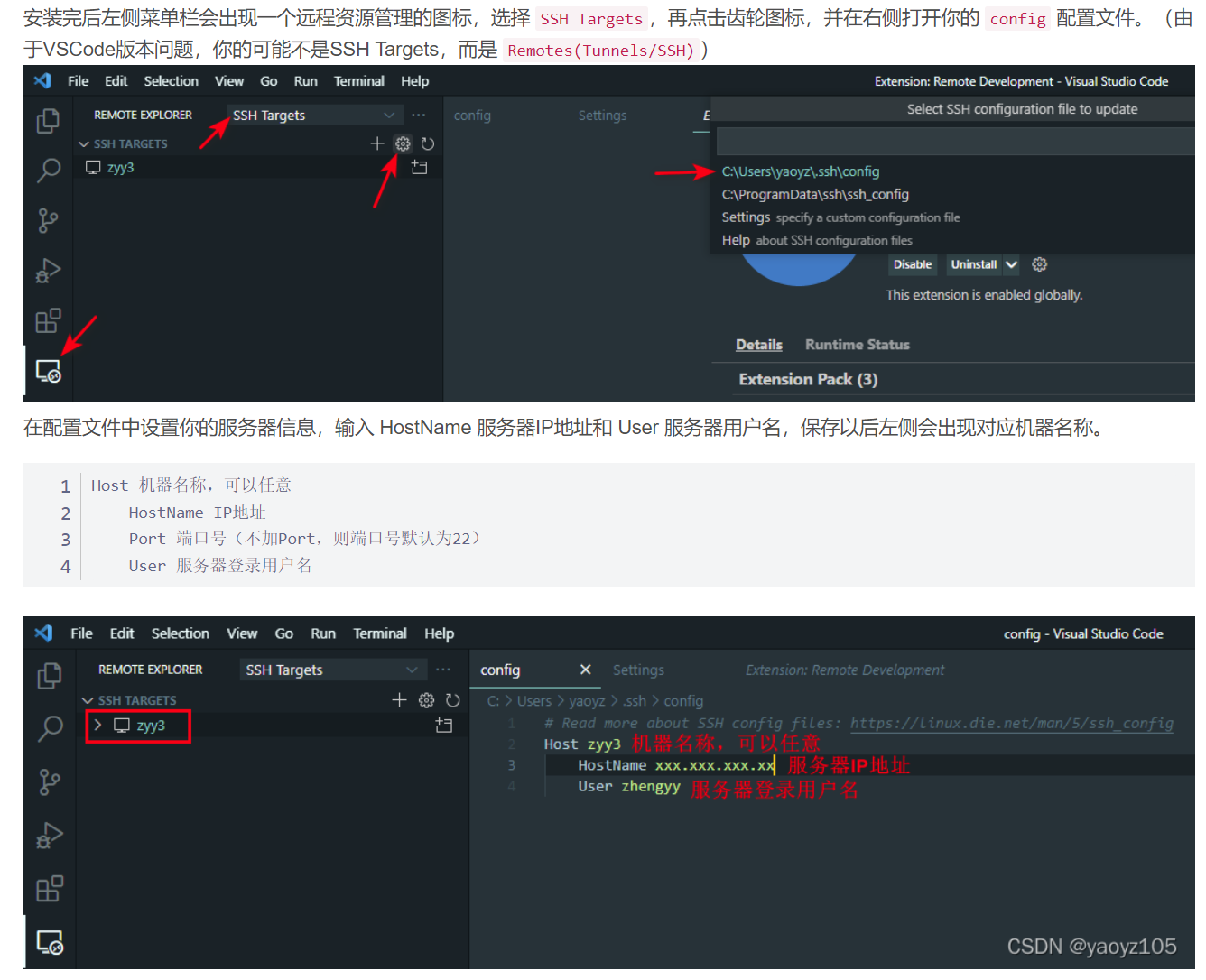This screenshot has height=980, width=1206.
Task: Switch to Runtime Status tab
Action: 858,345
